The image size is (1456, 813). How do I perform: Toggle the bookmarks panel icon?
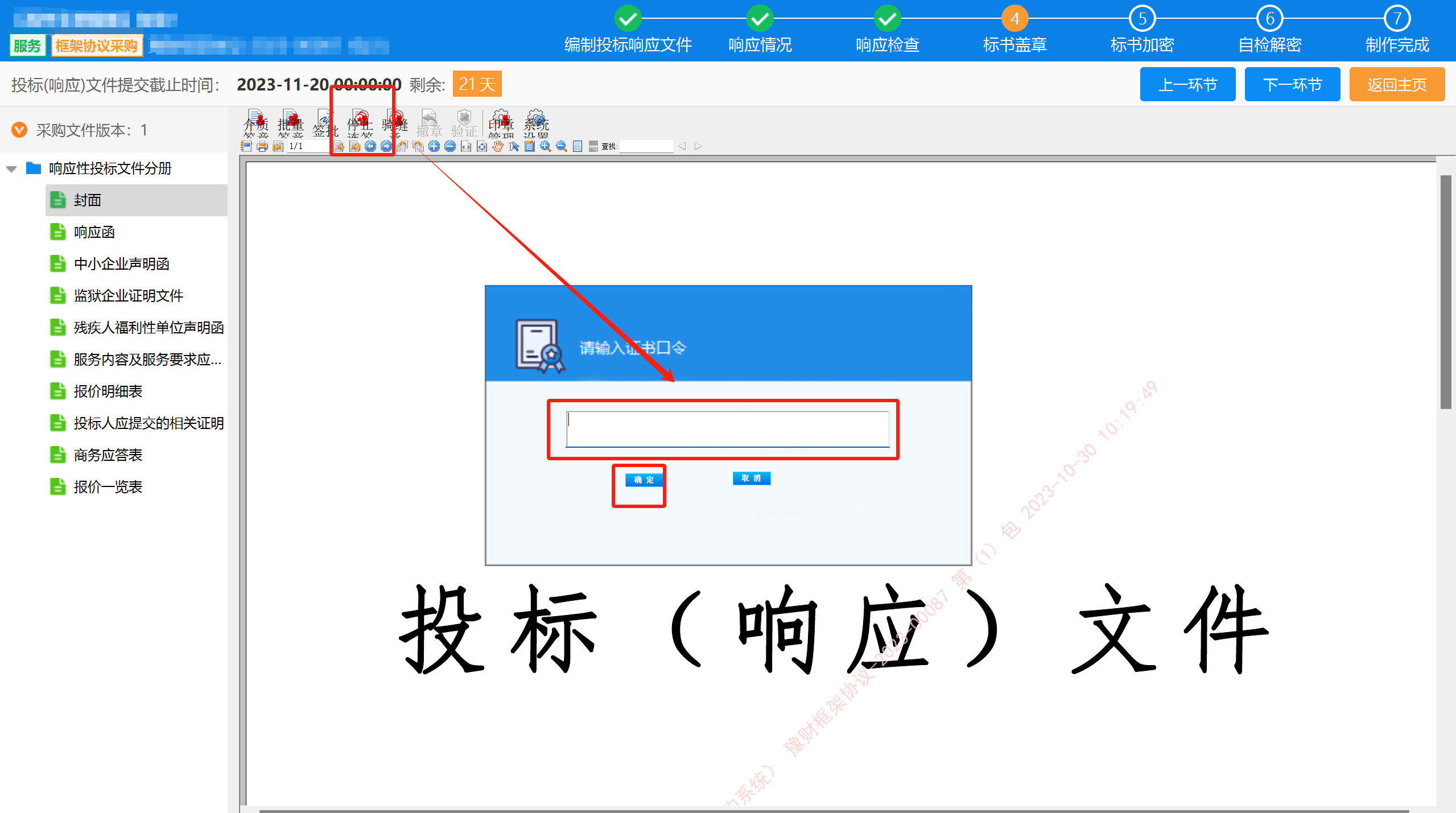246,146
